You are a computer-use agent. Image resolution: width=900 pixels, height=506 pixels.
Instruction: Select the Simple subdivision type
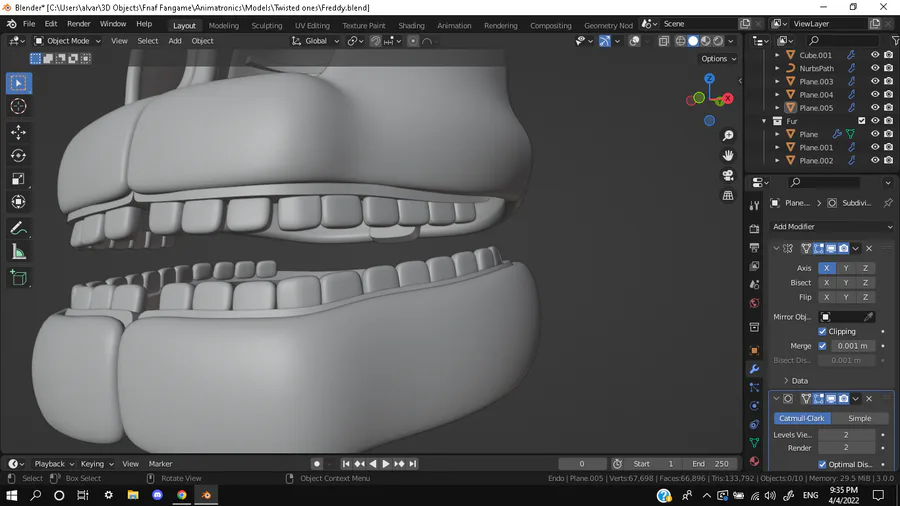859,418
